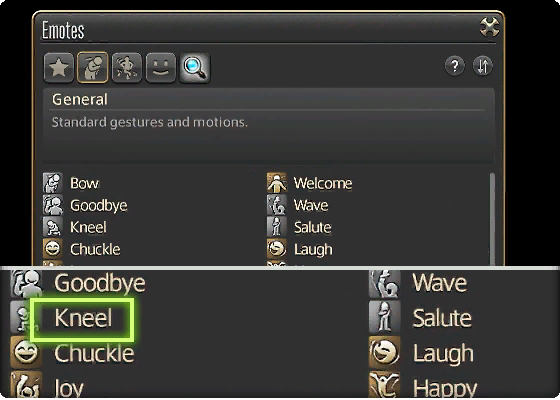Click the Bow emote icon
Image resolution: width=560 pixels, height=400 pixels.
[53, 183]
